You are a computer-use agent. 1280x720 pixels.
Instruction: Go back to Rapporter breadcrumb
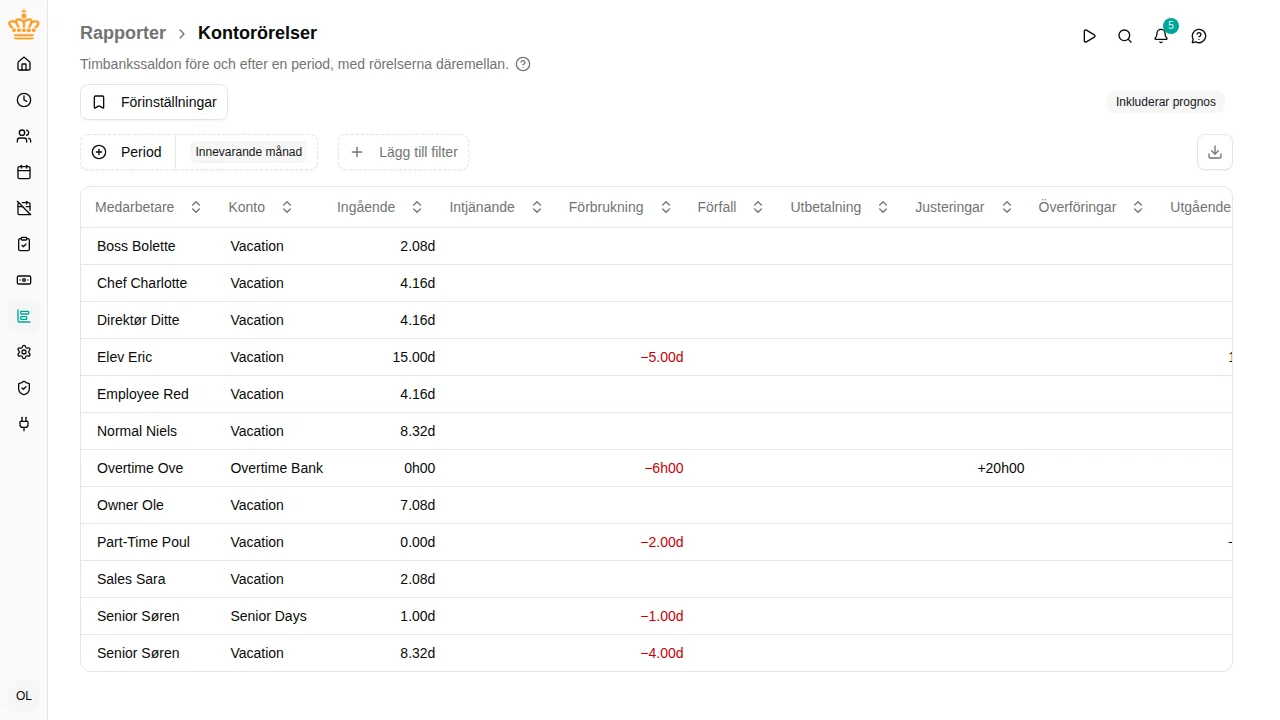[123, 33]
